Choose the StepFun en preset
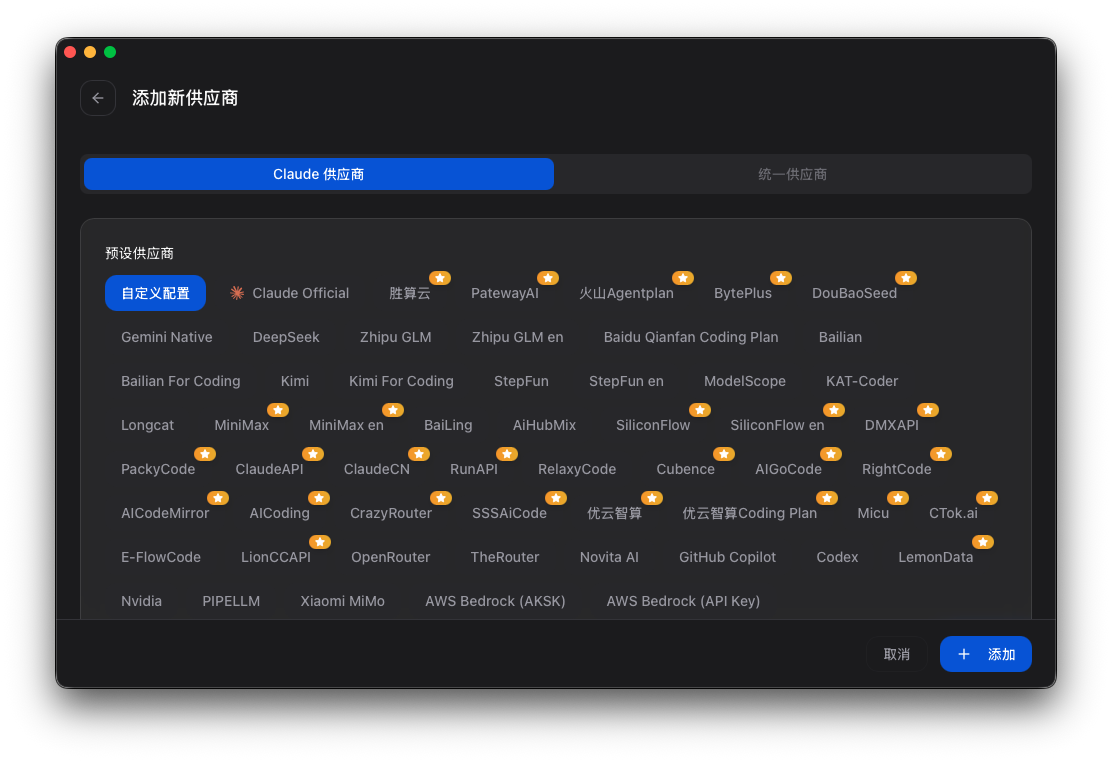This screenshot has height=762, width=1112. (x=626, y=381)
